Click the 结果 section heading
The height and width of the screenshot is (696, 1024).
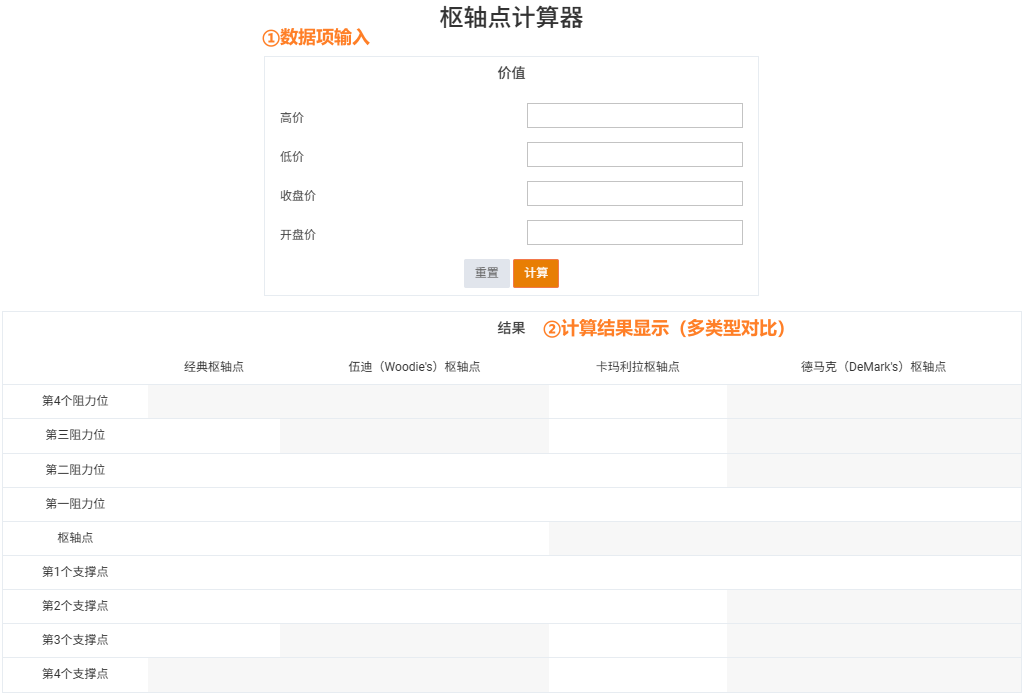[x=511, y=328]
